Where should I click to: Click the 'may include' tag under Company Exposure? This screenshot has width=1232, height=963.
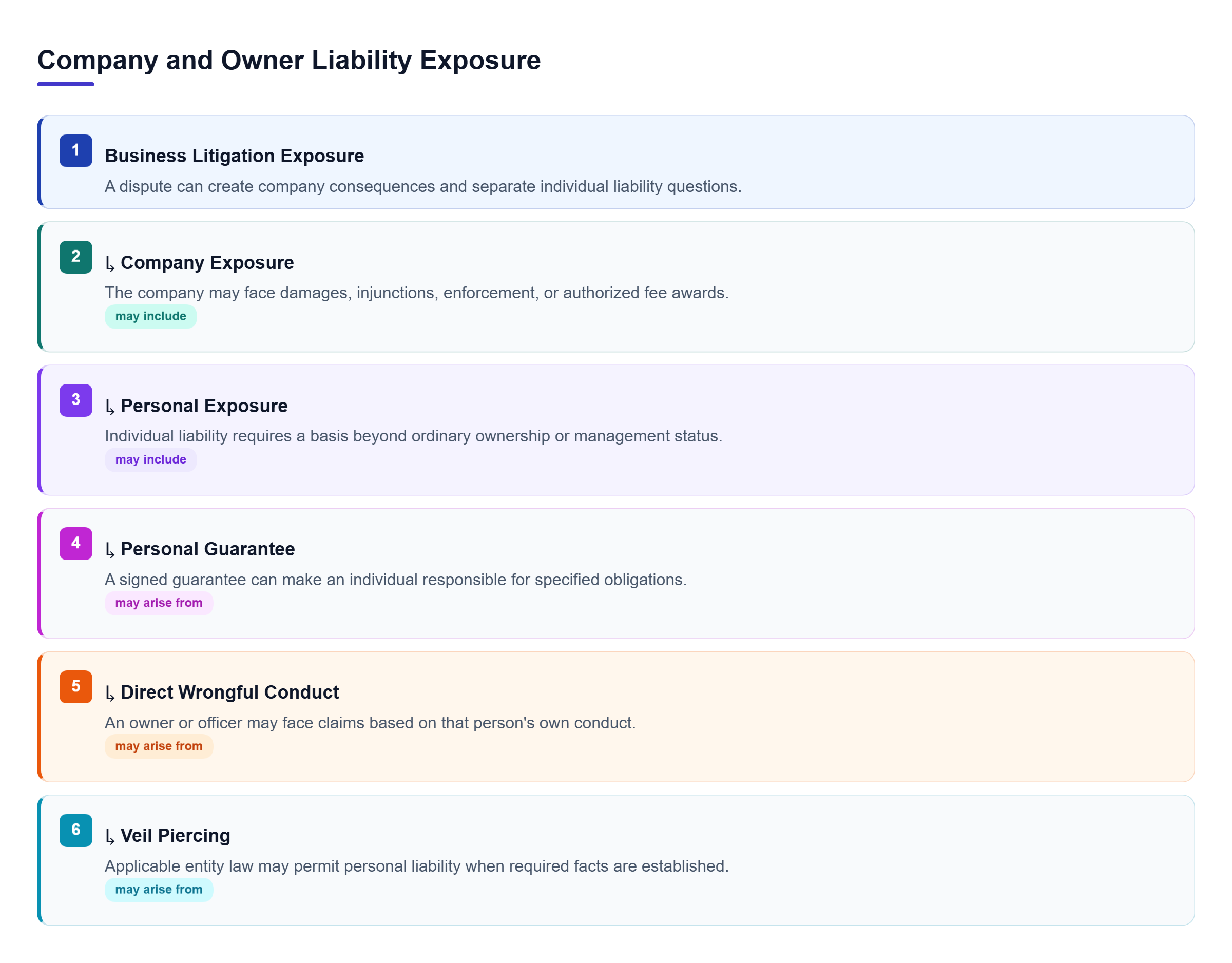(x=150, y=317)
